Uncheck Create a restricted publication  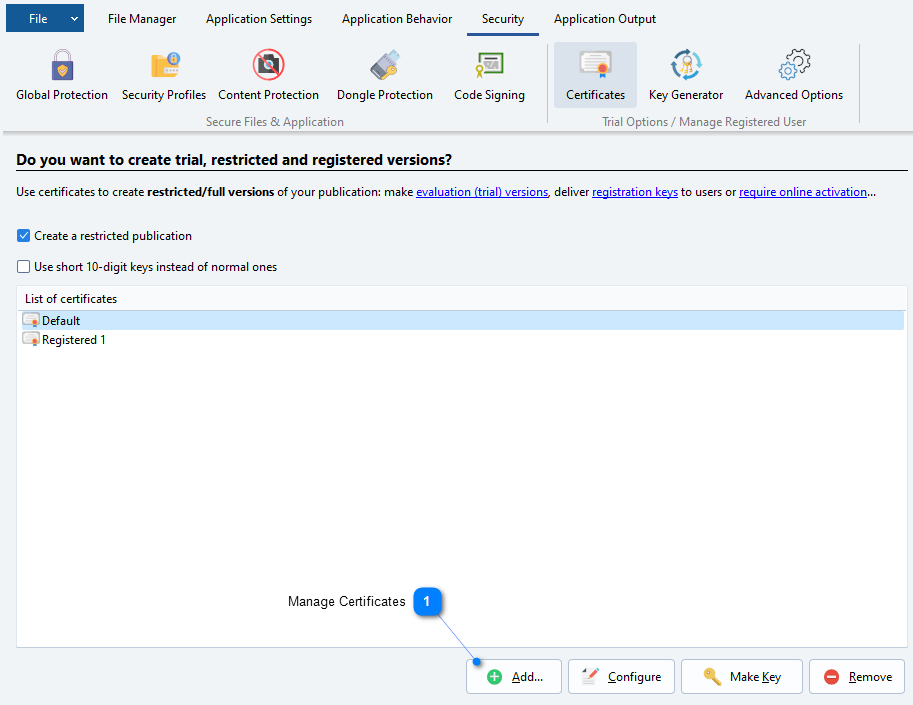click(24, 236)
